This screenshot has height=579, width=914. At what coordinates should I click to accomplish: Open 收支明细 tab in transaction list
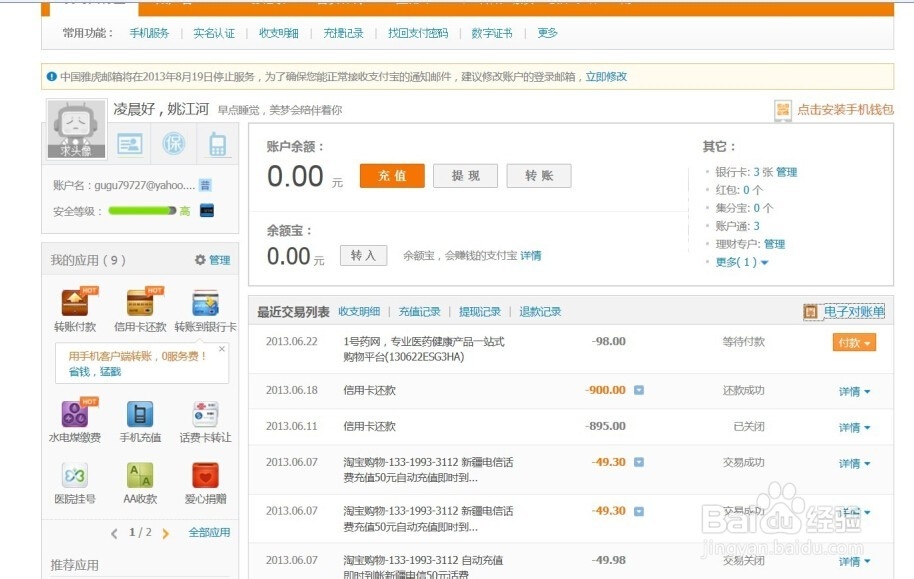click(x=359, y=312)
